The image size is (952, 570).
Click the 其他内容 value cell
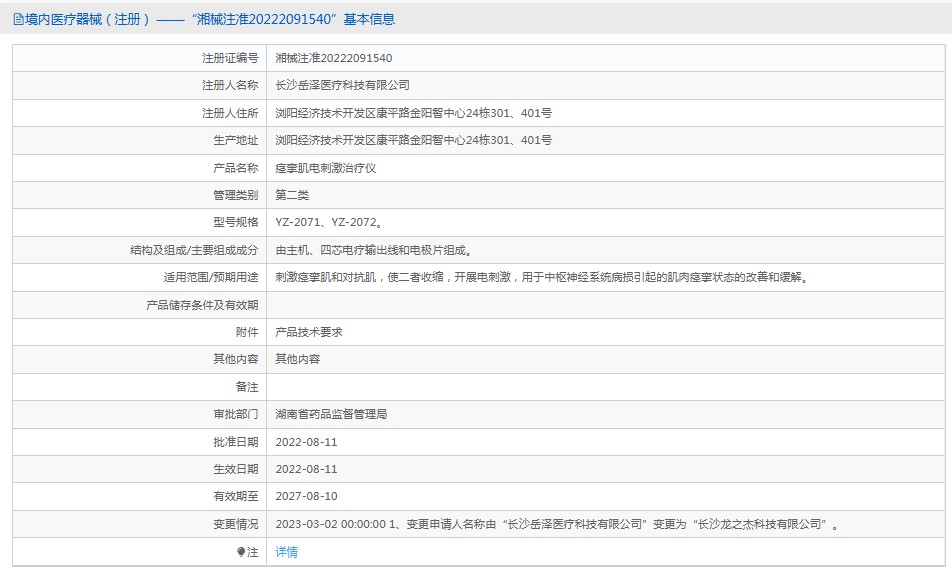click(298, 359)
